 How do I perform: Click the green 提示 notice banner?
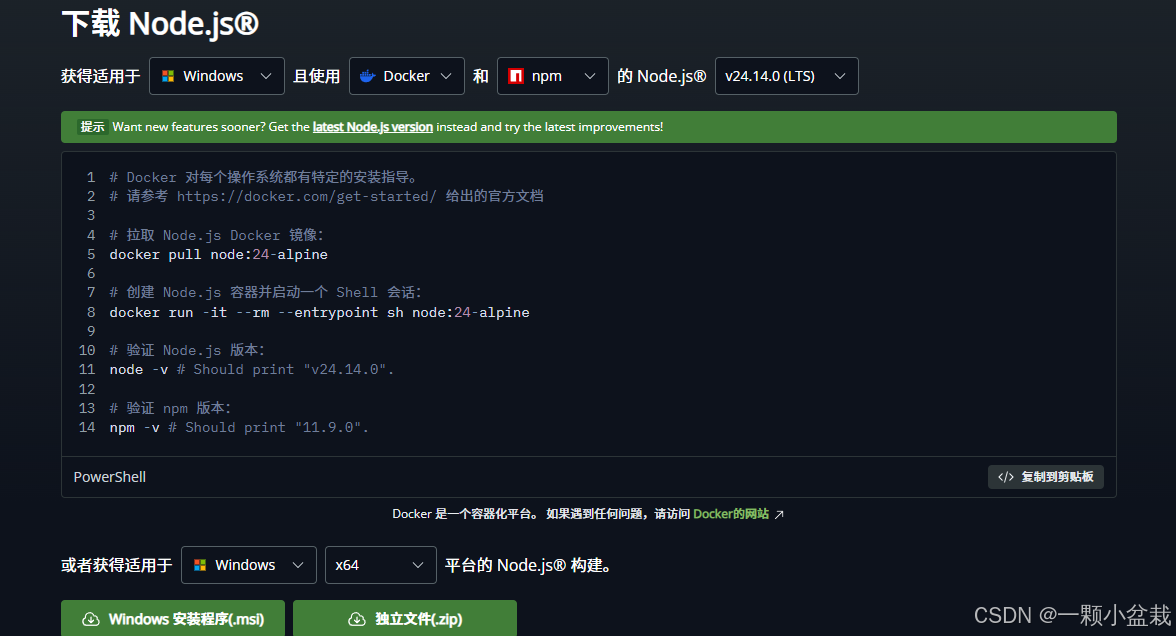(x=588, y=127)
